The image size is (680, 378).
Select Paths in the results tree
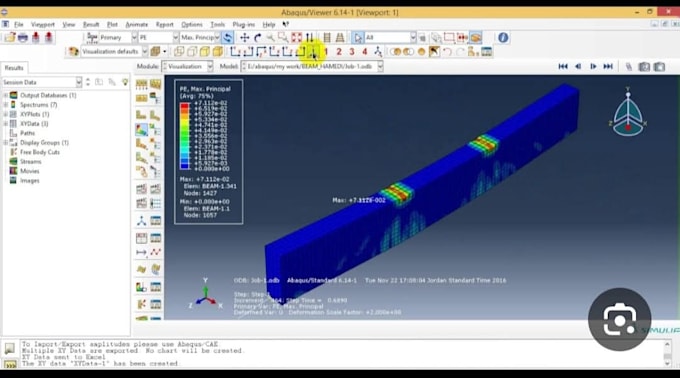(27, 133)
